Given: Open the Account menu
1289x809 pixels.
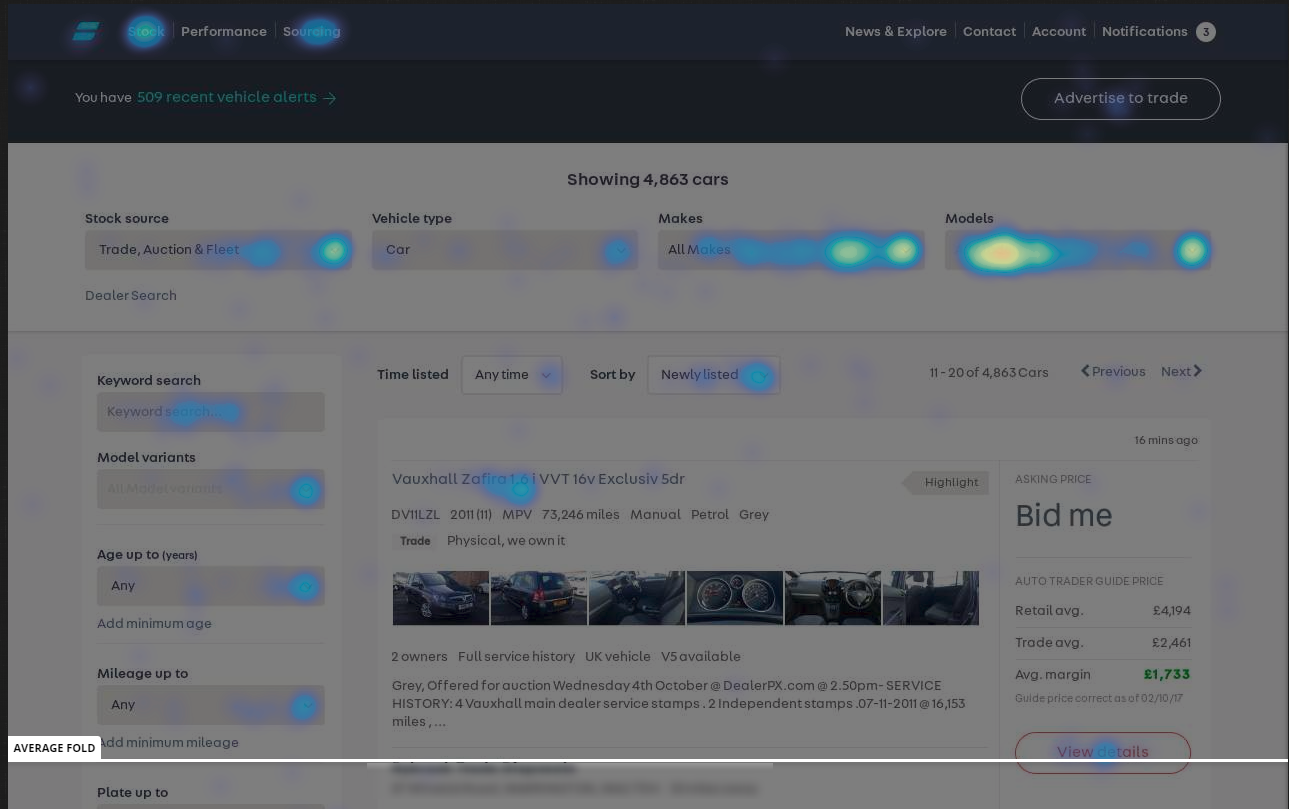Looking at the screenshot, I should coord(1058,31).
